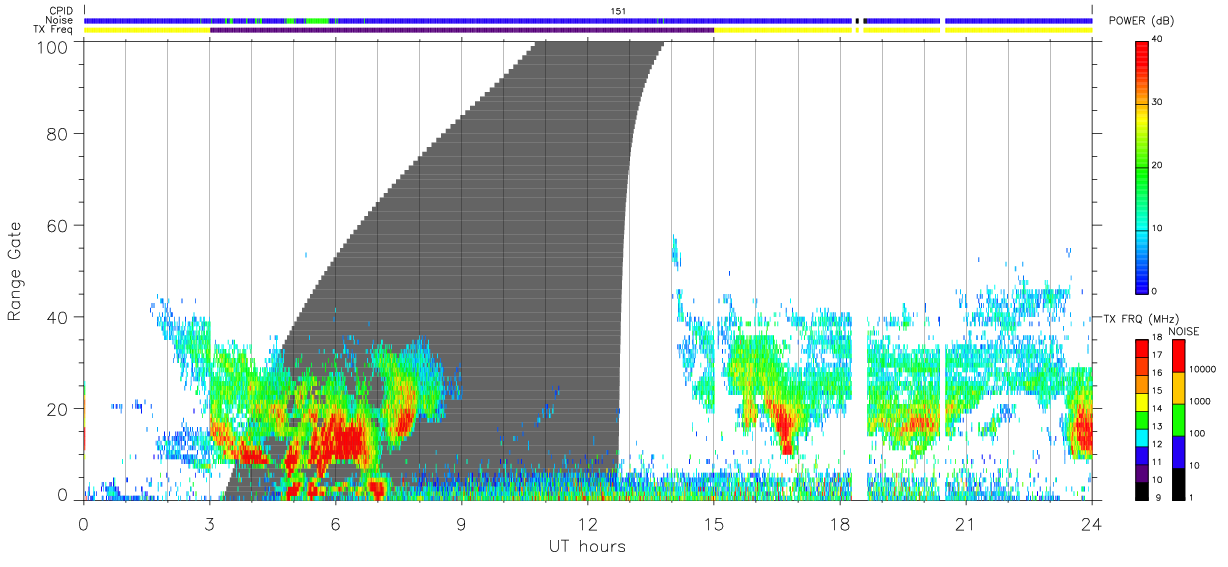Click the 12 tick label on UT hours axis

point(587,524)
